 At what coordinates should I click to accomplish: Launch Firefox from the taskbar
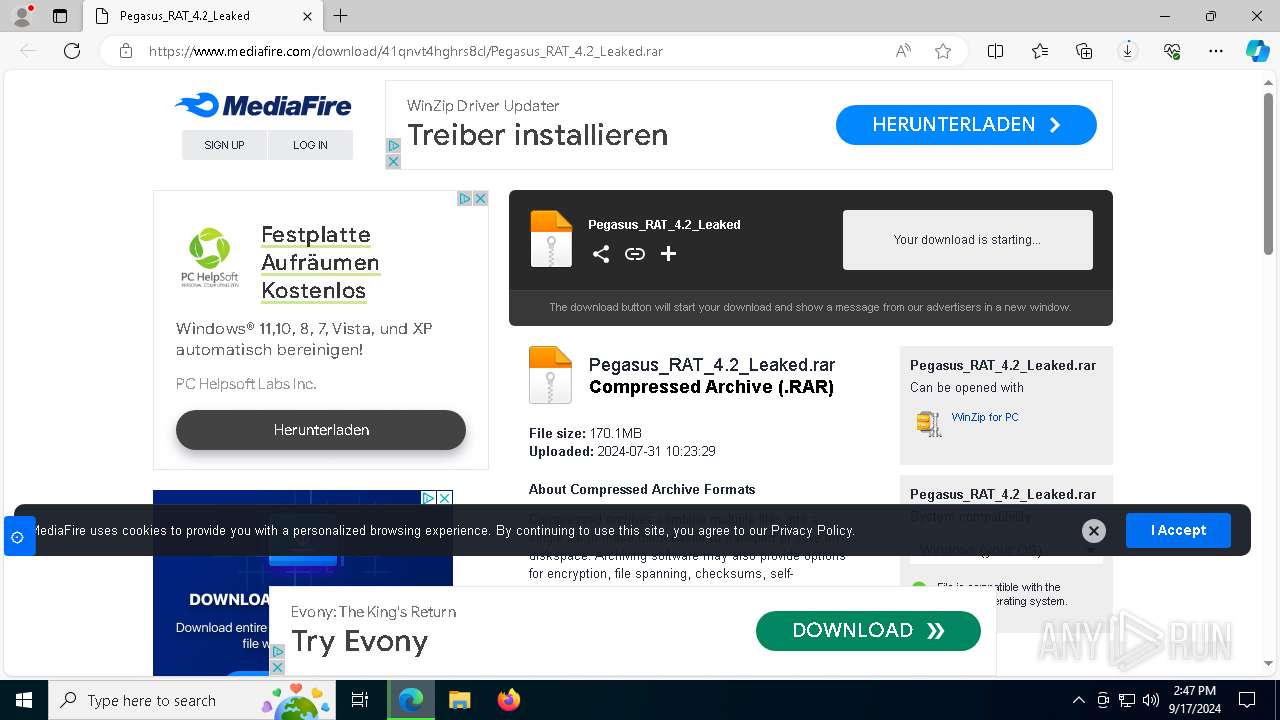click(508, 700)
